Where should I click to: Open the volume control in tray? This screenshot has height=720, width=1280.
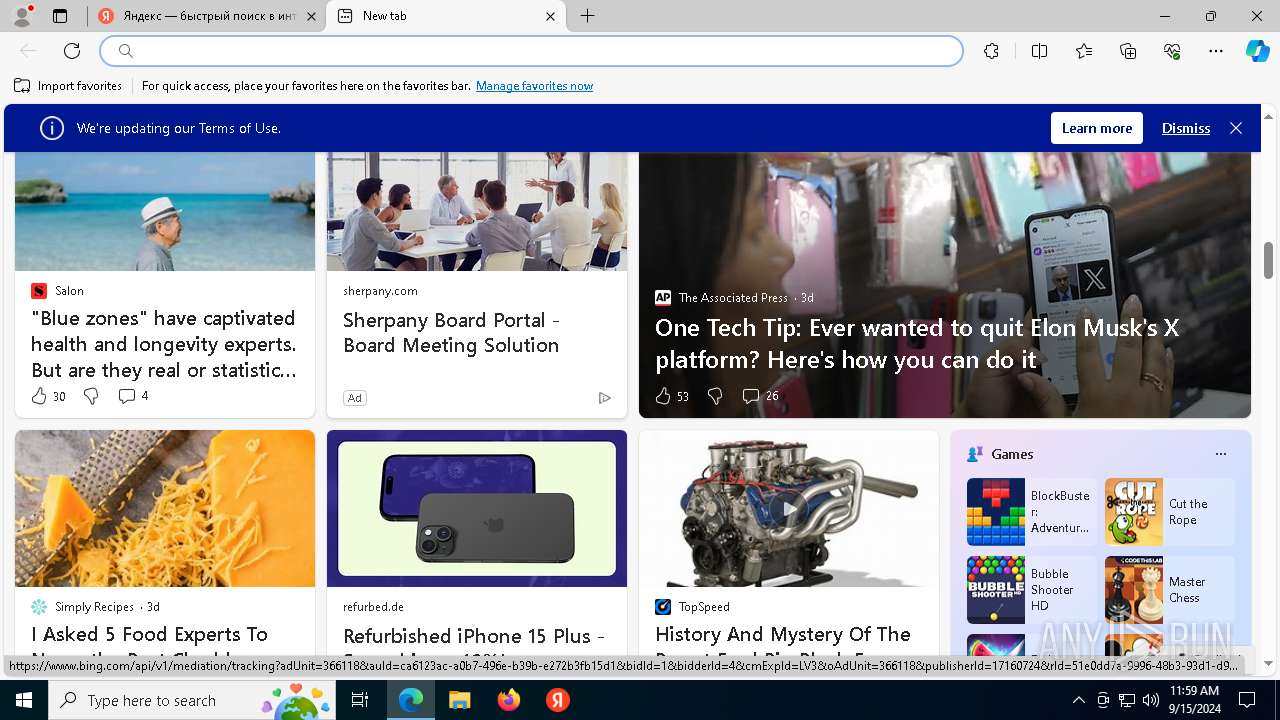(x=1151, y=700)
